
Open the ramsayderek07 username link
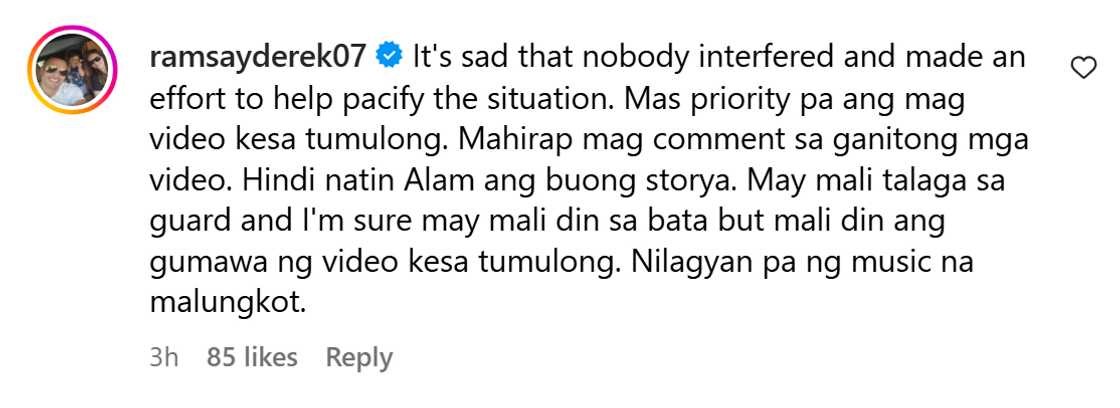pos(258,56)
